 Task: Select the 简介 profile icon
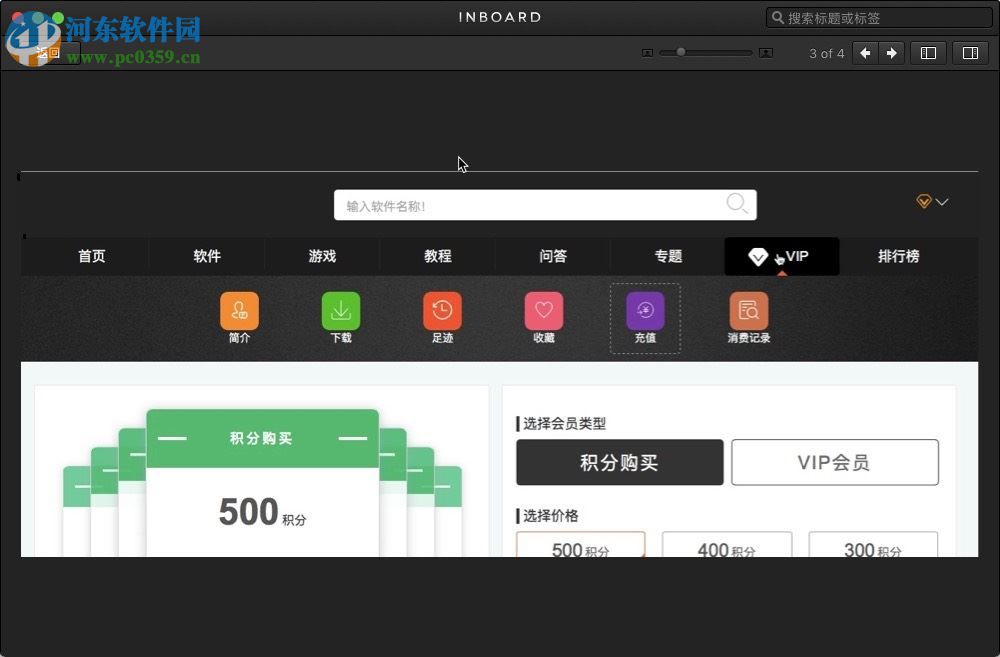[239, 310]
